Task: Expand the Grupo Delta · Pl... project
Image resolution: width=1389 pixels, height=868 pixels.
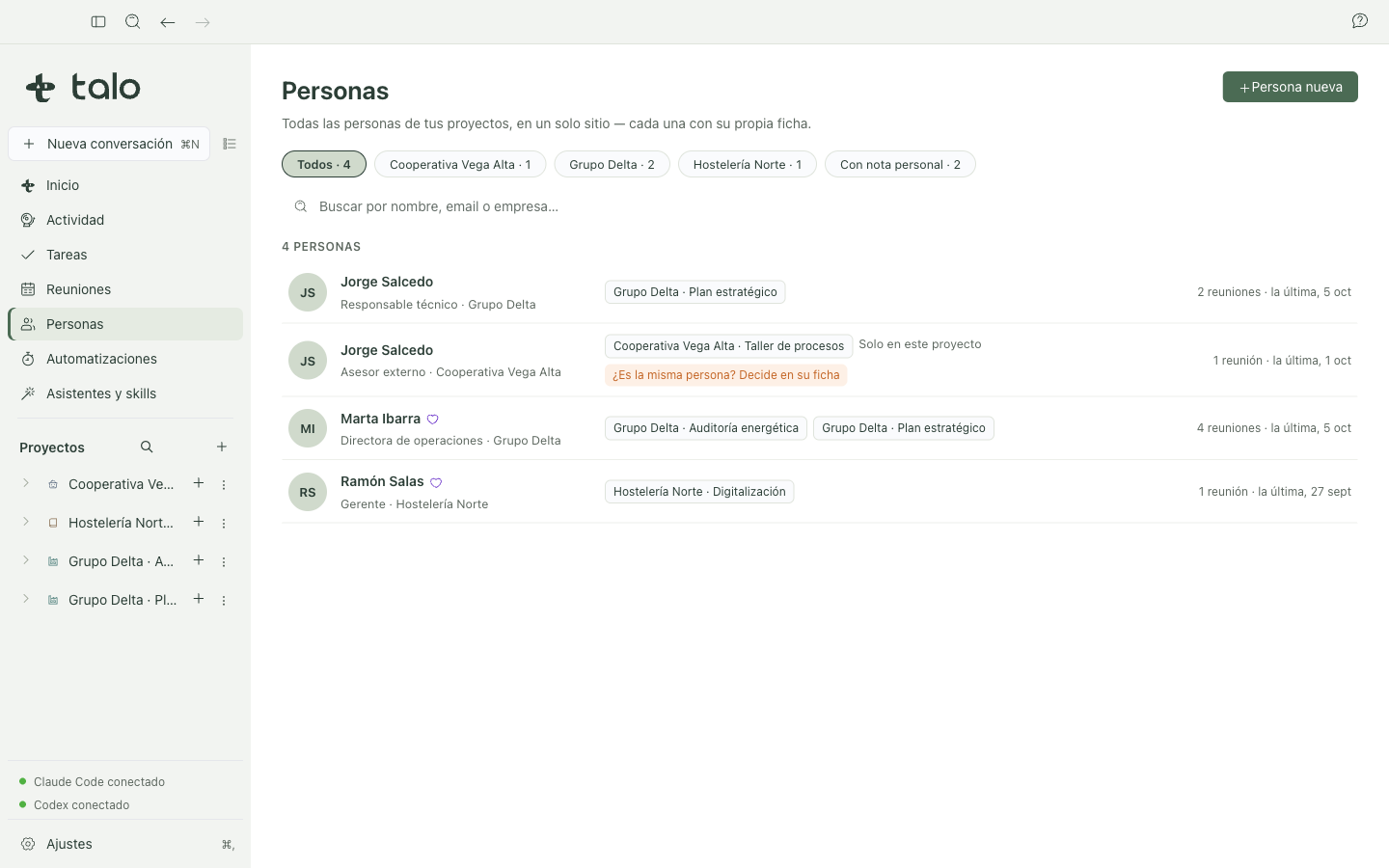Action: (26, 599)
